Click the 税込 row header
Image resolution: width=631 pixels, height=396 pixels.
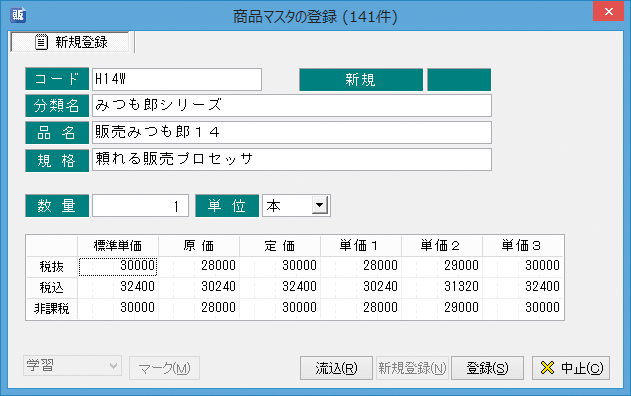(x=52, y=287)
